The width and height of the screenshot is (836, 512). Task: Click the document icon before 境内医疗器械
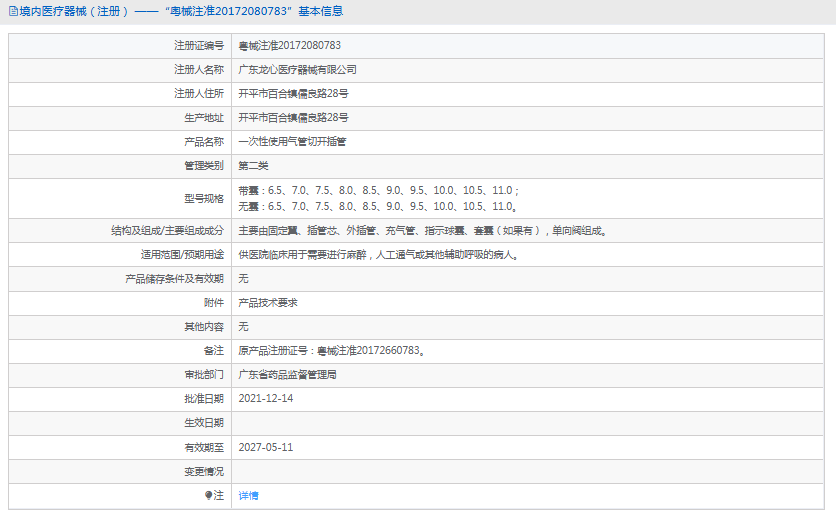[13, 11]
